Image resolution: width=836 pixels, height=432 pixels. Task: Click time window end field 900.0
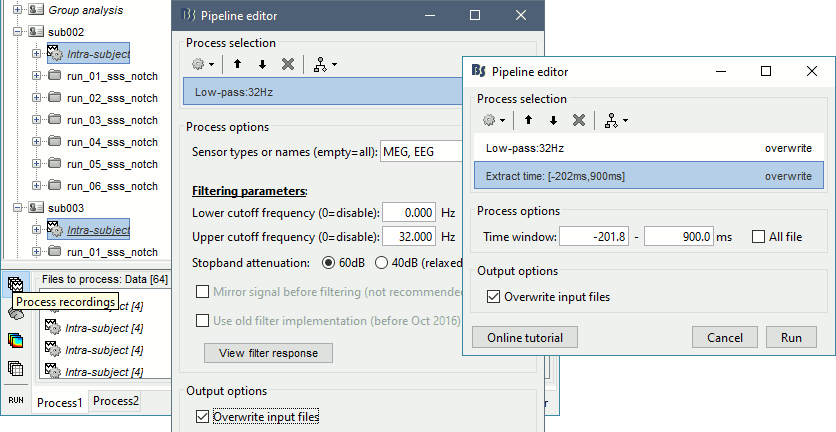(679, 236)
